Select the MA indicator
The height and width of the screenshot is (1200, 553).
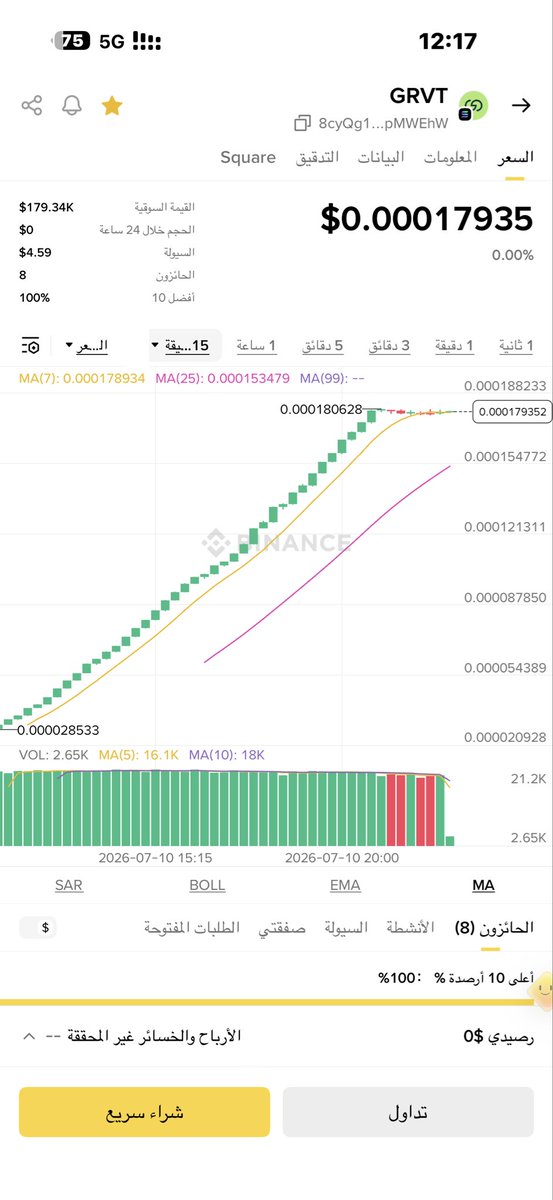tap(483, 885)
